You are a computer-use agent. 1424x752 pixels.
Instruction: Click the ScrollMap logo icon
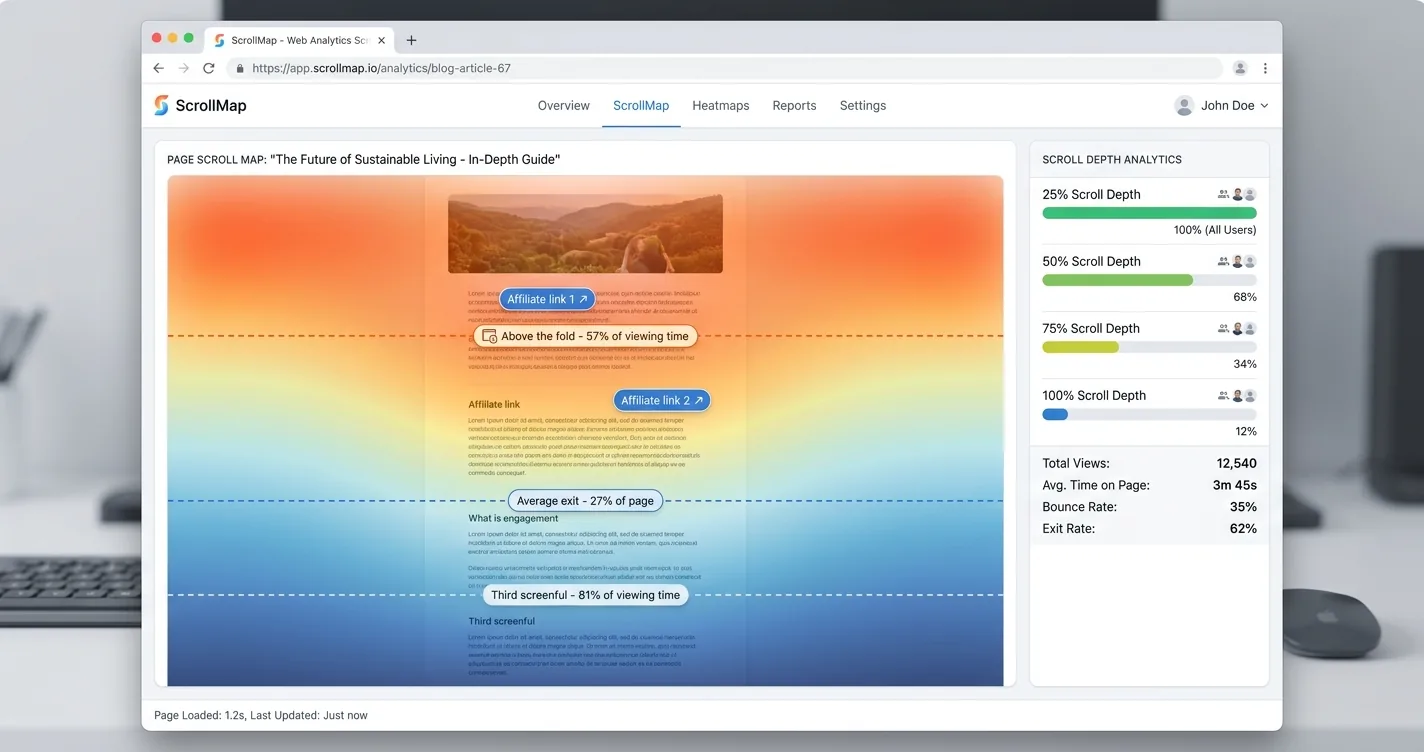coord(161,105)
